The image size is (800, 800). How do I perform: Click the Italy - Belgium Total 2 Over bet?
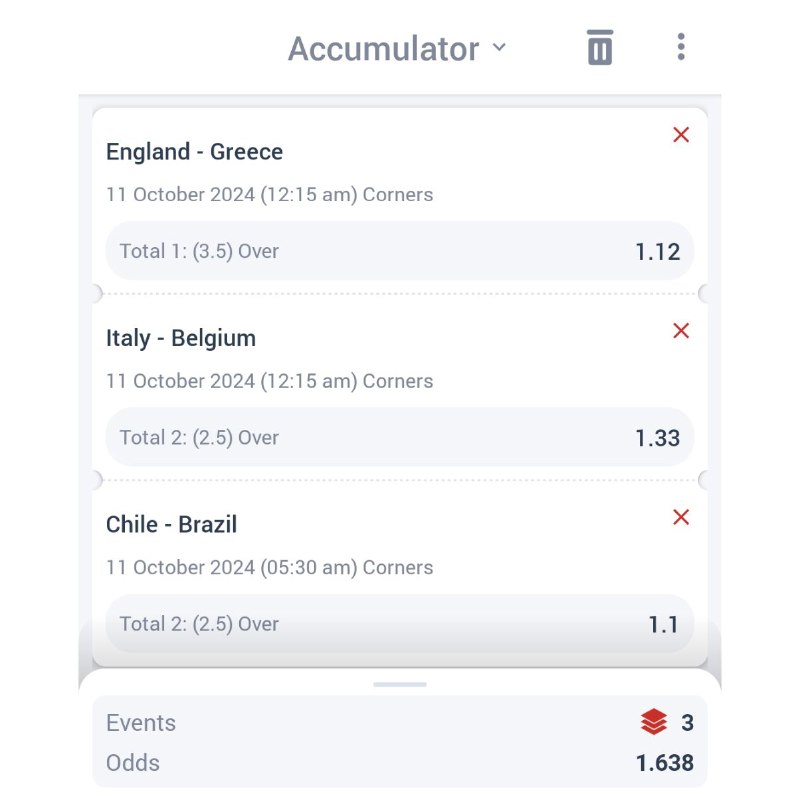pos(199,437)
